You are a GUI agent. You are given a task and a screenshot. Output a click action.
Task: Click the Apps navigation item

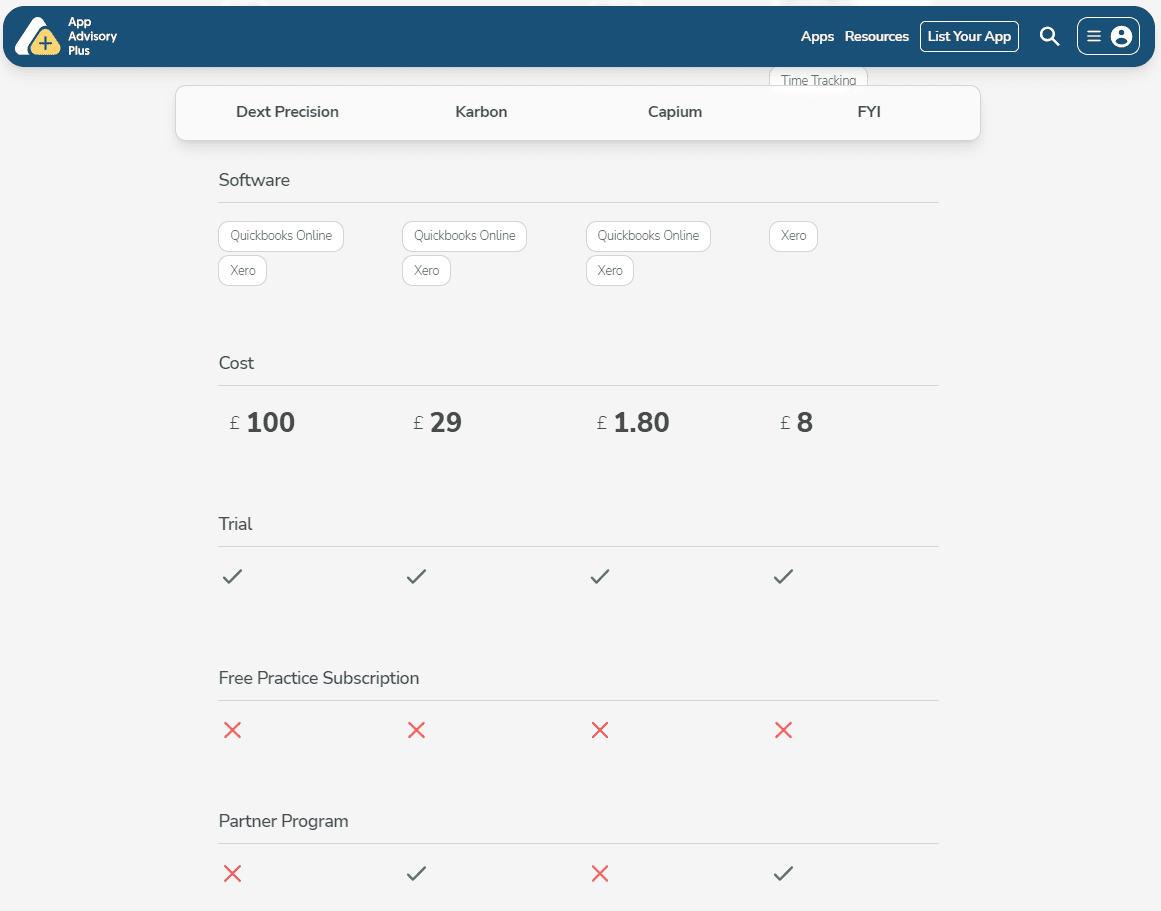click(x=817, y=37)
